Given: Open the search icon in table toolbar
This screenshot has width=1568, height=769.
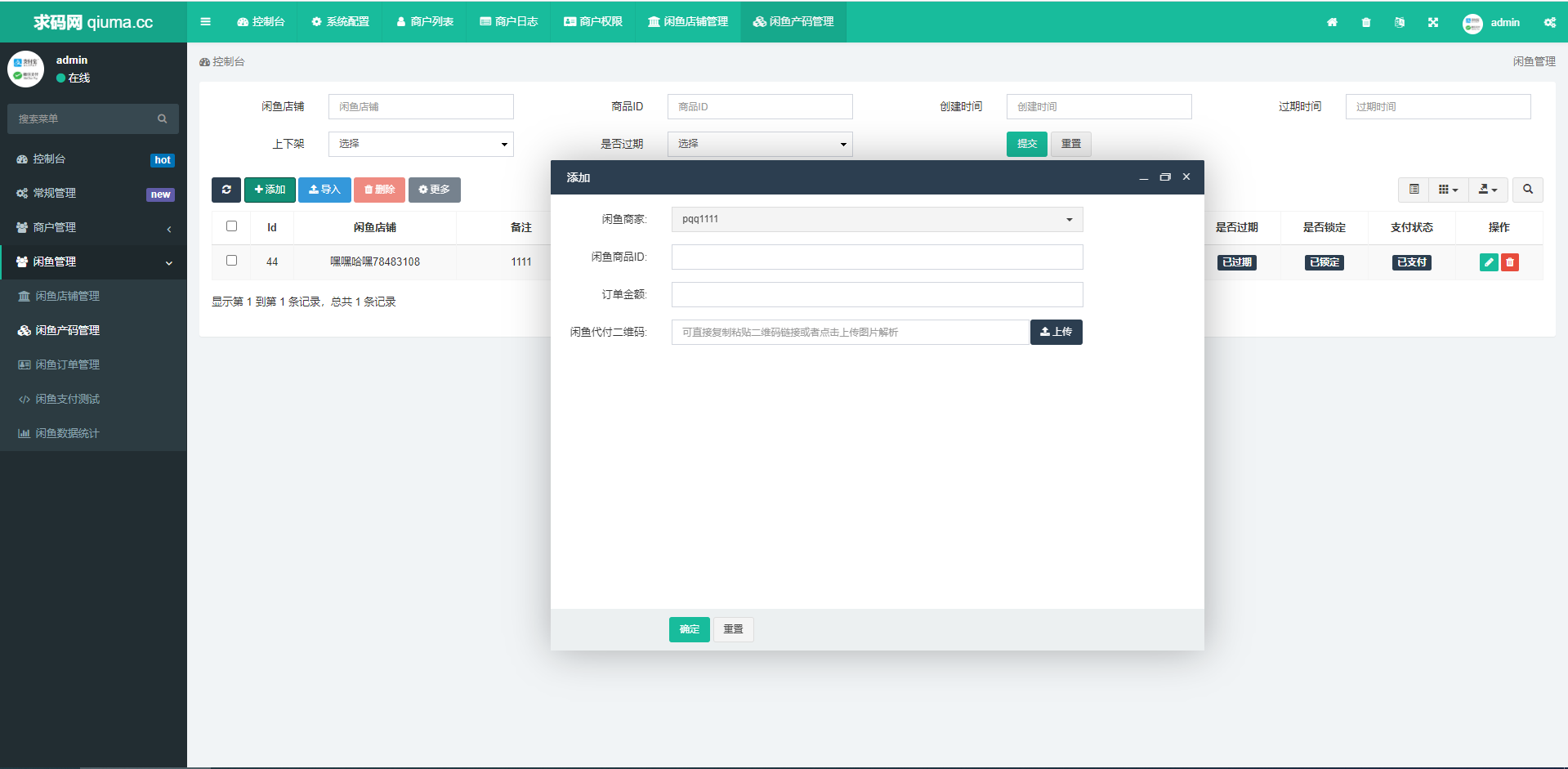Looking at the screenshot, I should click(x=1528, y=190).
